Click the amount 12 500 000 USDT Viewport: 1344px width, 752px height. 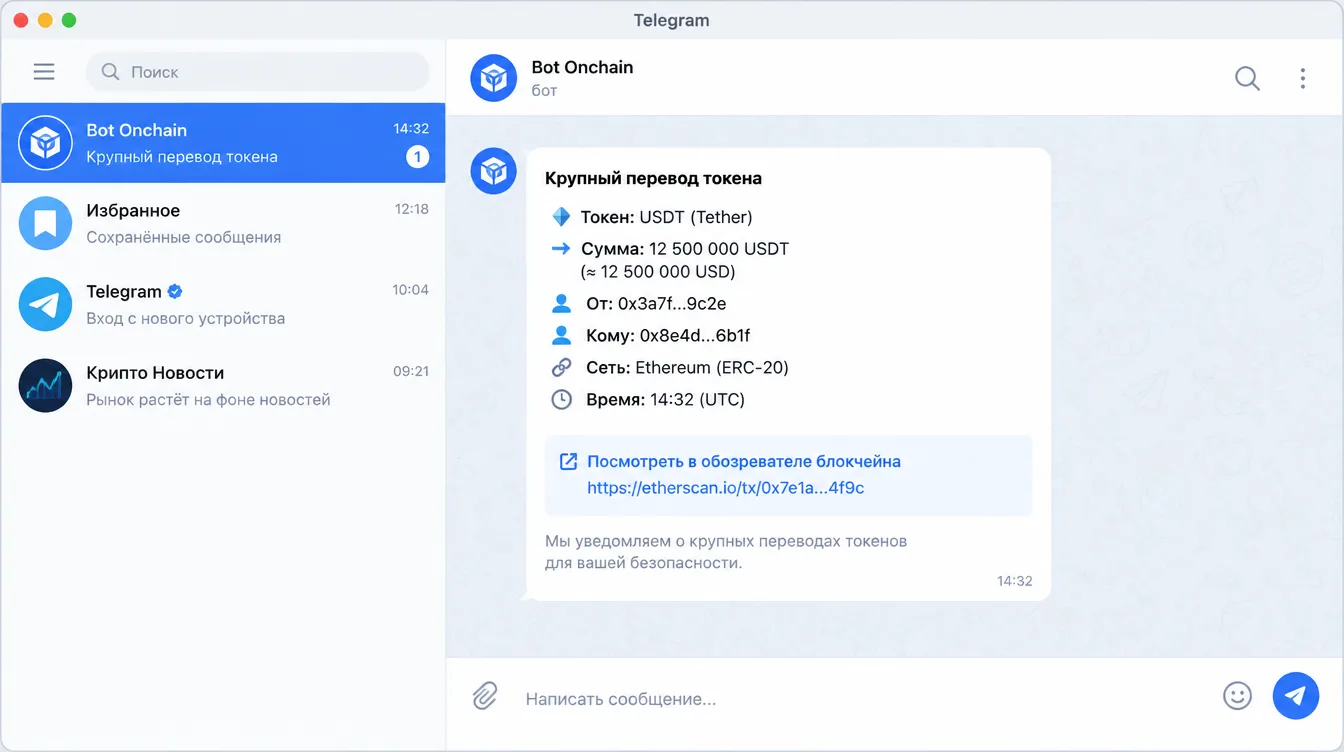click(719, 248)
